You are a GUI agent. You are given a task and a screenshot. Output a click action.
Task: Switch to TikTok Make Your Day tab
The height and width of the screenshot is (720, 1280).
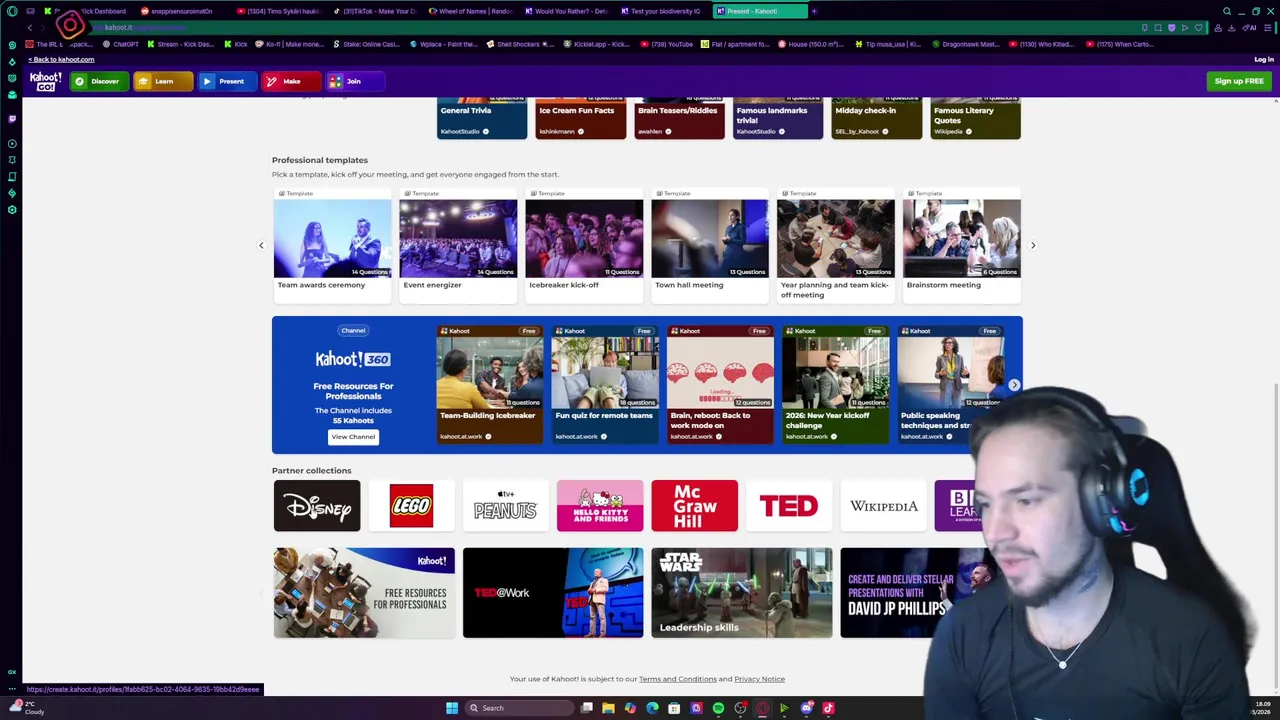(x=374, y=11)
